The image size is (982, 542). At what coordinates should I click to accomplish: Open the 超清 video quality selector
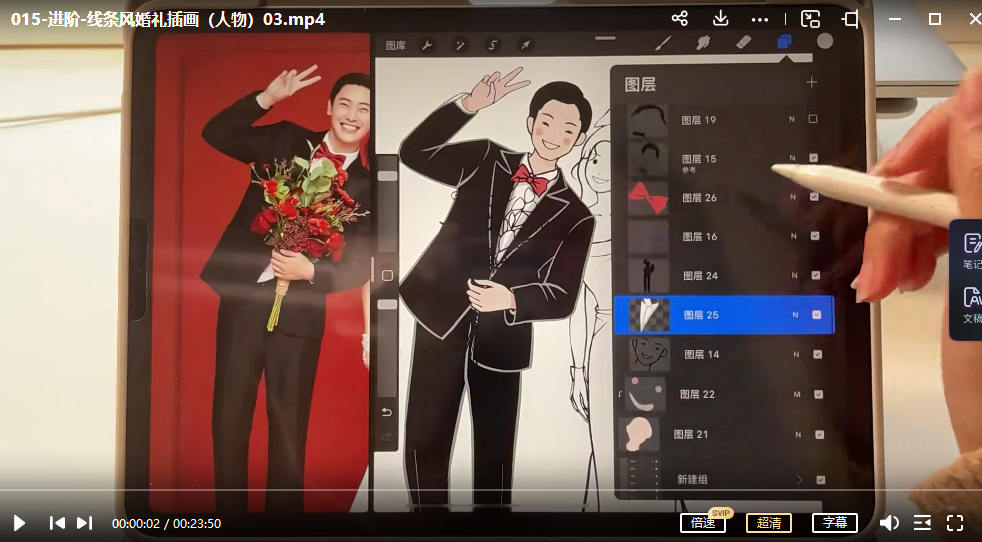(x=768, y=523)
